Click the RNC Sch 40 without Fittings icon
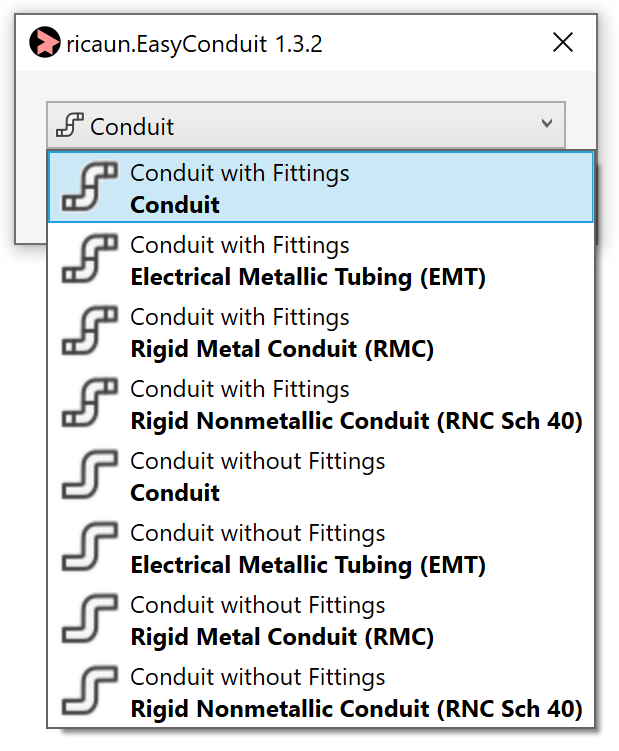 89,692
